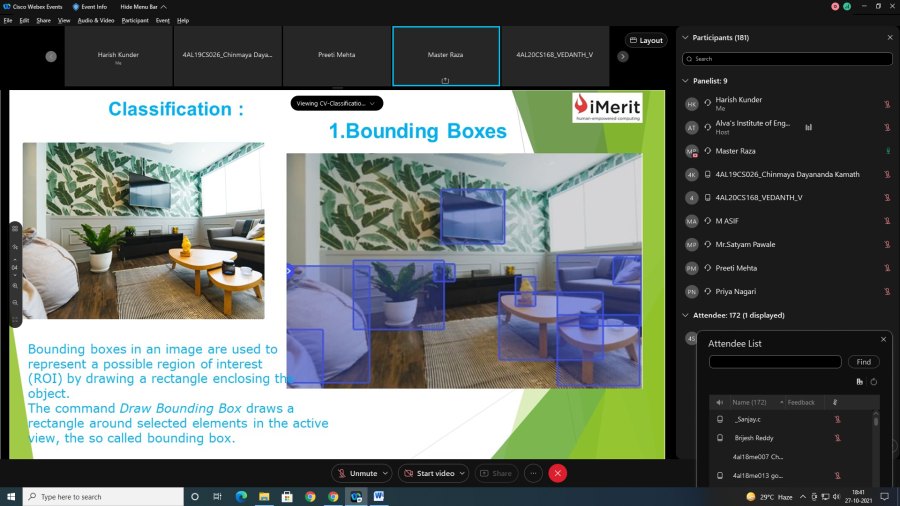Image resolution: width=900 pixels, height=506 pixels.
Task: Collapse the Participants panel header
Action: (685, 37)
